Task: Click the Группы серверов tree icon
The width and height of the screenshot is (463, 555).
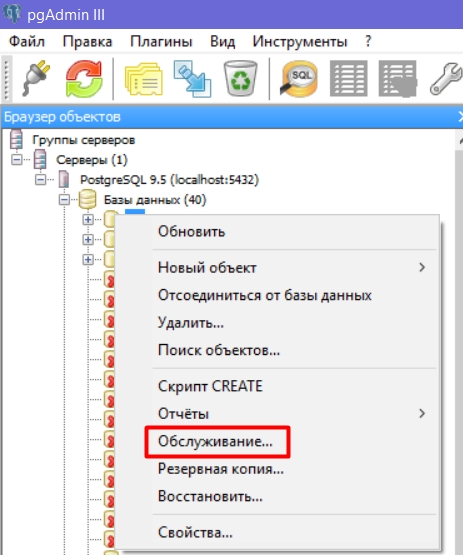Action: pyautogui.click(x=16, y=139)
